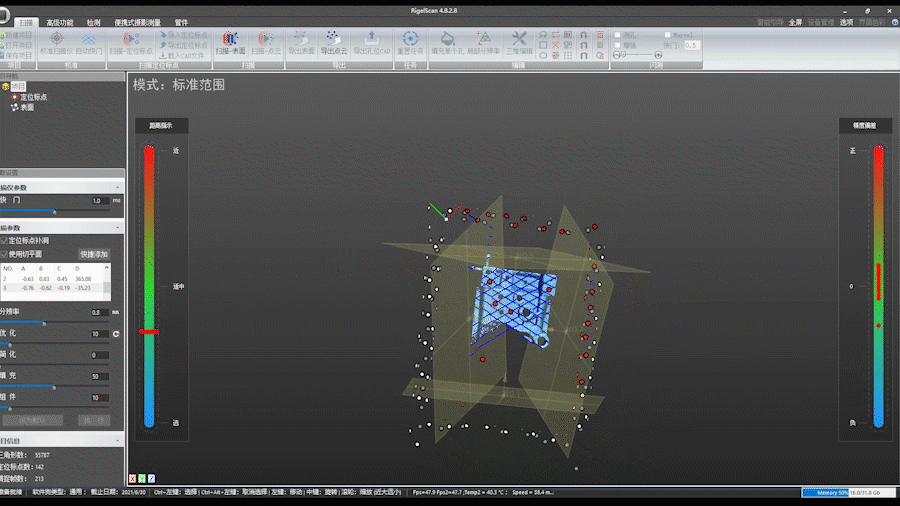This screenshot has width=900, height=506.
Task: Open the 便携式摄影测量 ribbon tab
Action: [137, 22]
